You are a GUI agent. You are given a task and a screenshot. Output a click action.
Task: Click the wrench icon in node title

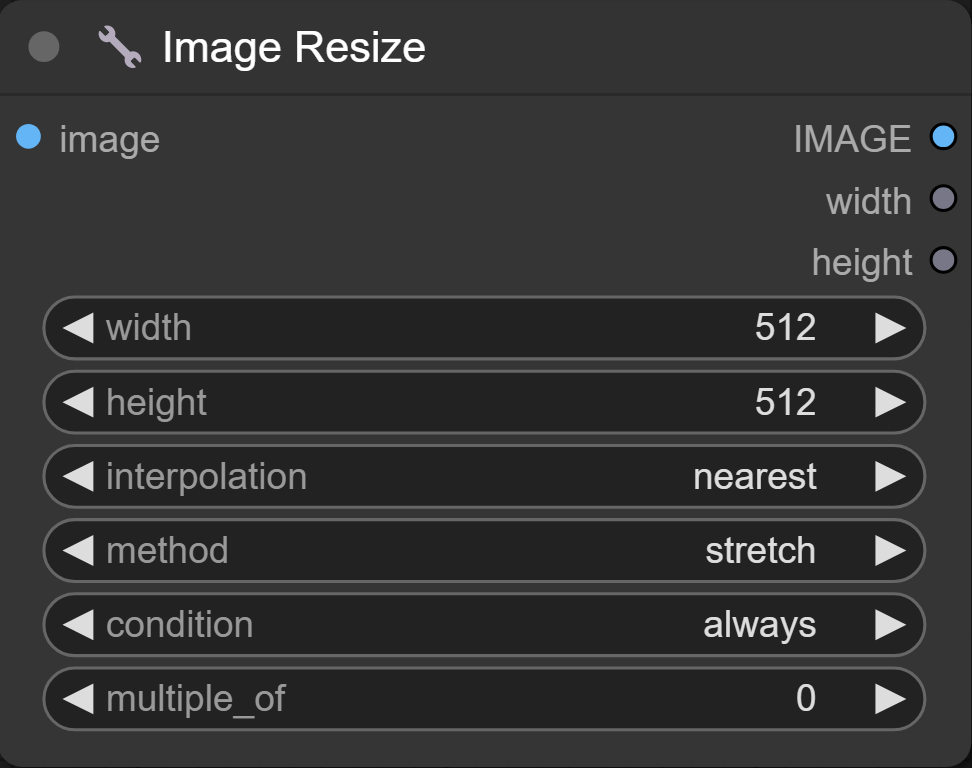[119, 47]
